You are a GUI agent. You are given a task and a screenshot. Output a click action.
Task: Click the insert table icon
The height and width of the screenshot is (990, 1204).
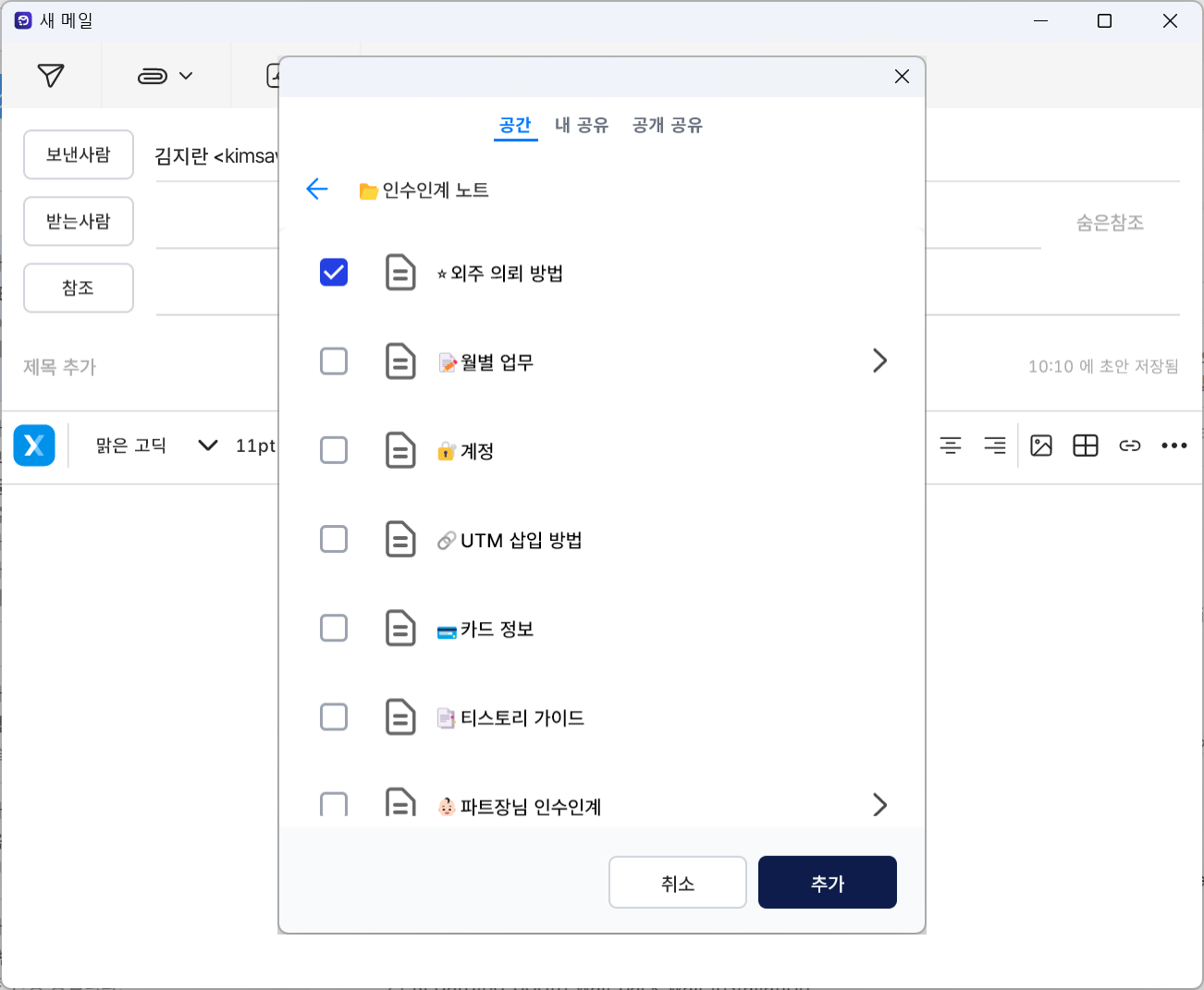(1086, 446)
